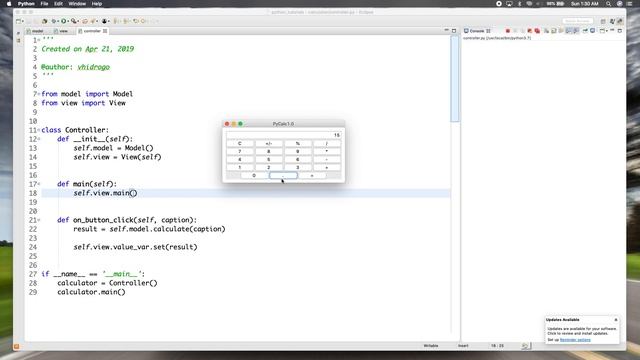Click the 8 key in PyCalc
The image size is (640, 360).
(x=269, y=151)
